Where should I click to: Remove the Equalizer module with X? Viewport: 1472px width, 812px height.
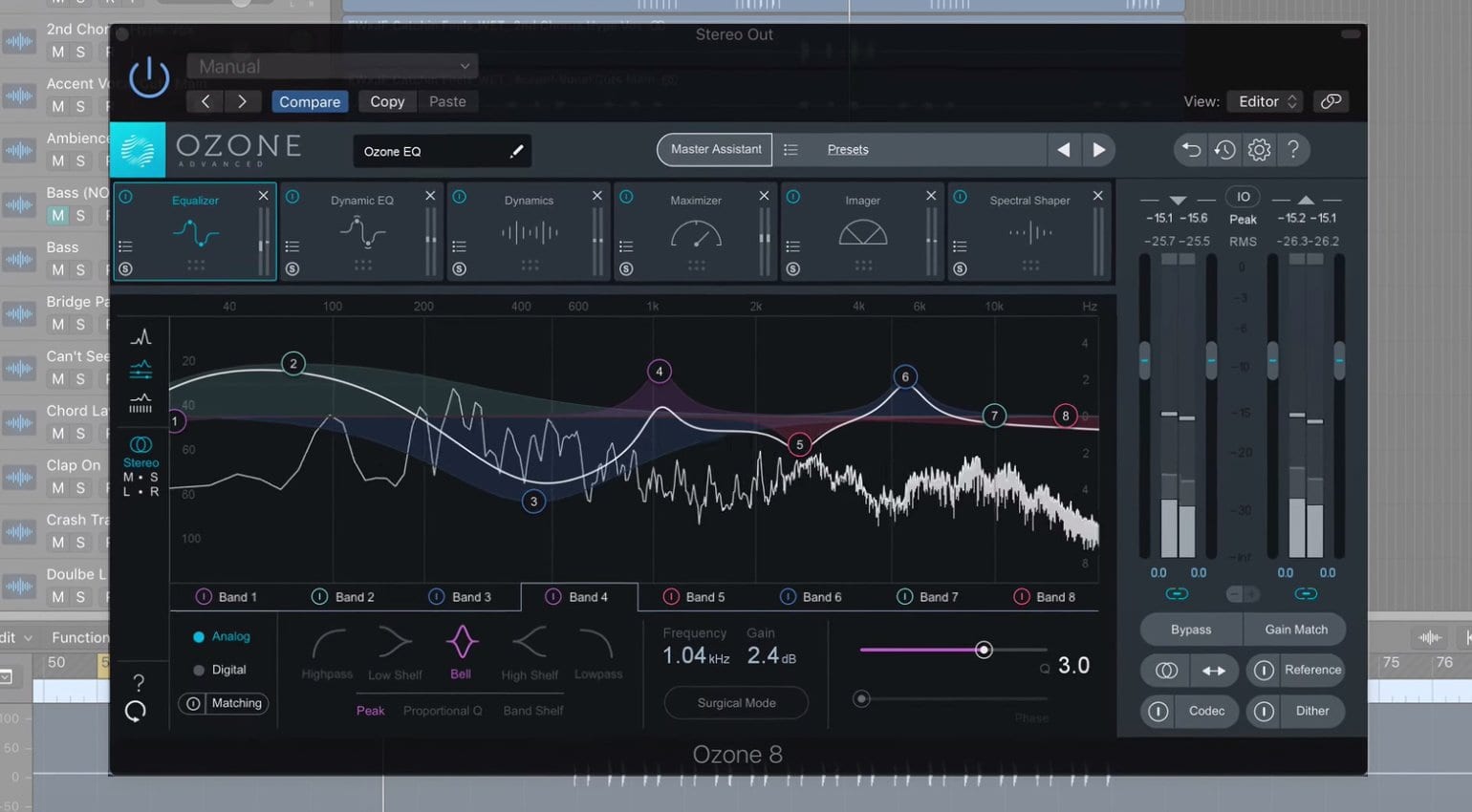263,196
